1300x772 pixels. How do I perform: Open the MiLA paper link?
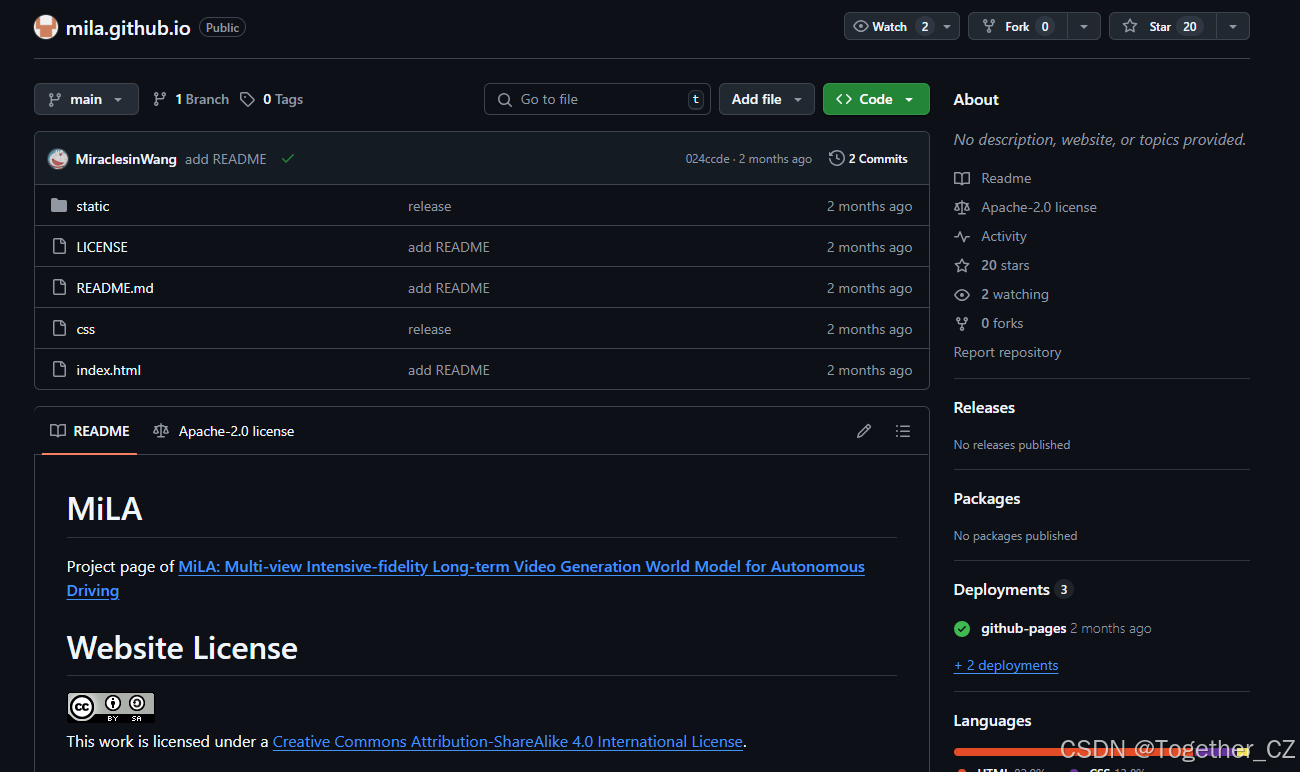point(520,566)
